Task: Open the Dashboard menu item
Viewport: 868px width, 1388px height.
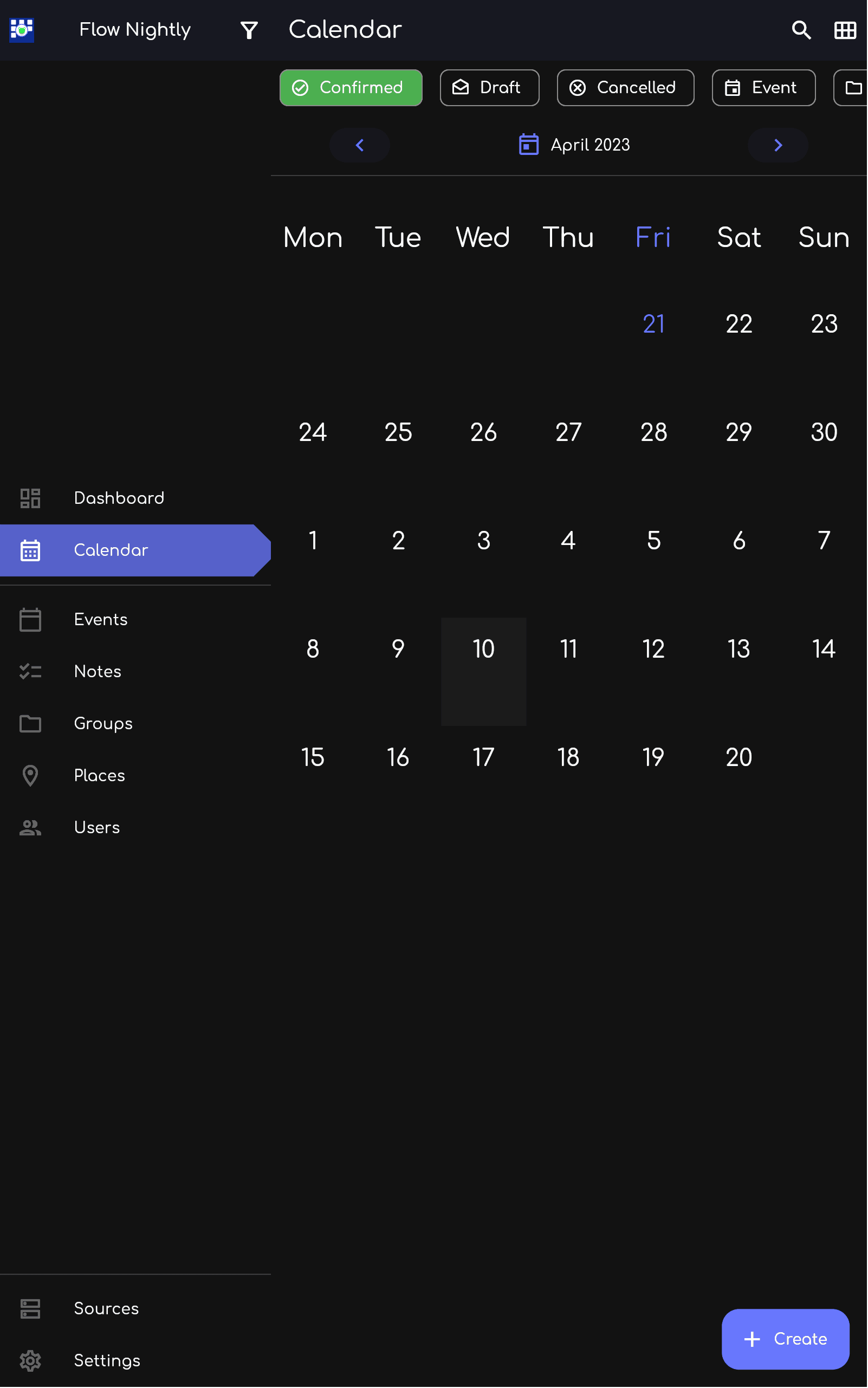Action: (x=119, y=498)
